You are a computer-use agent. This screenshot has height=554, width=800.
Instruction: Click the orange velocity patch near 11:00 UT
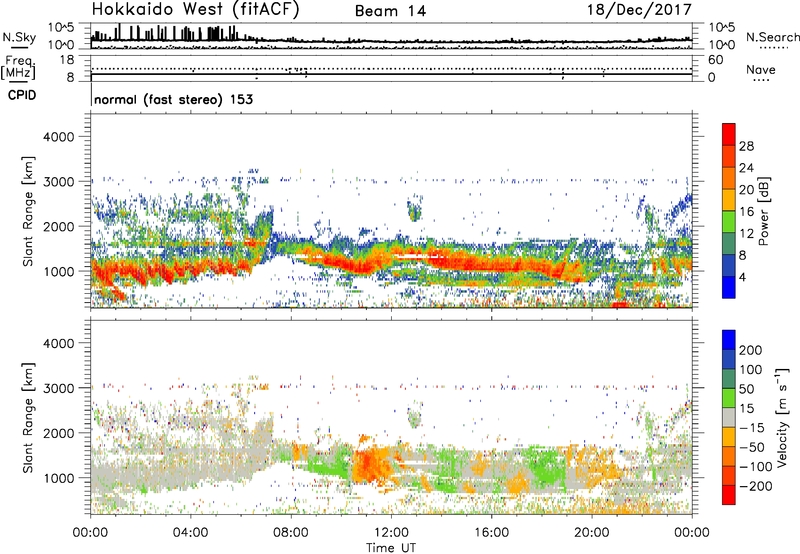point(370,463)
